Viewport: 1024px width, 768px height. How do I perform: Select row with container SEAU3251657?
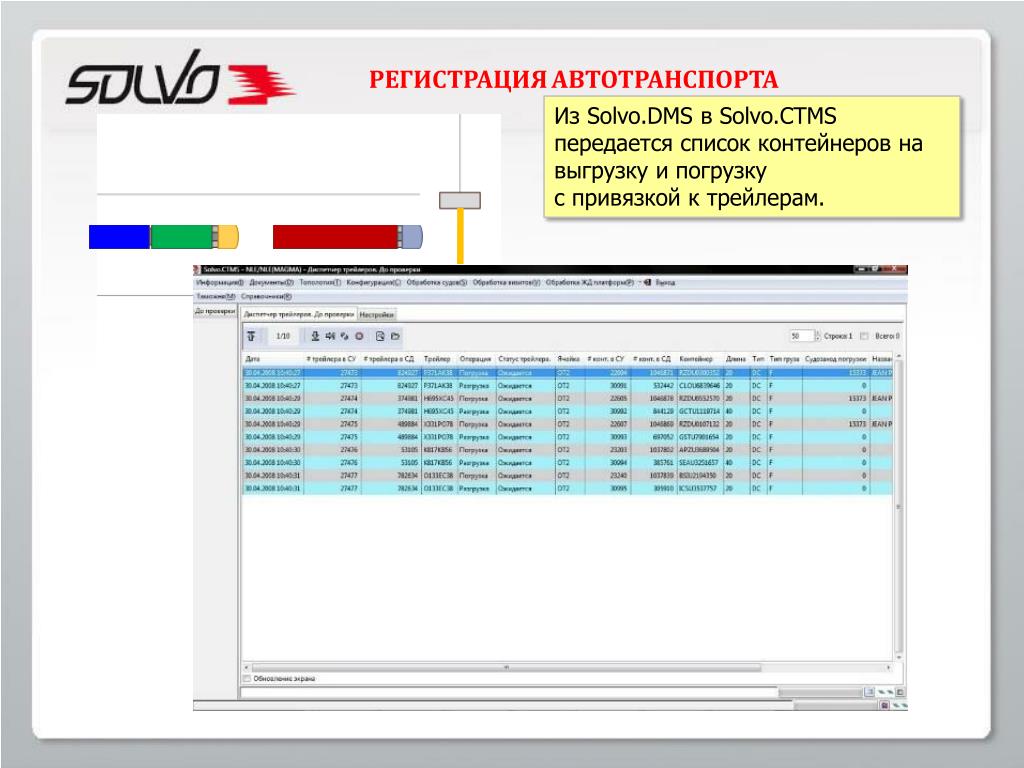567,463
